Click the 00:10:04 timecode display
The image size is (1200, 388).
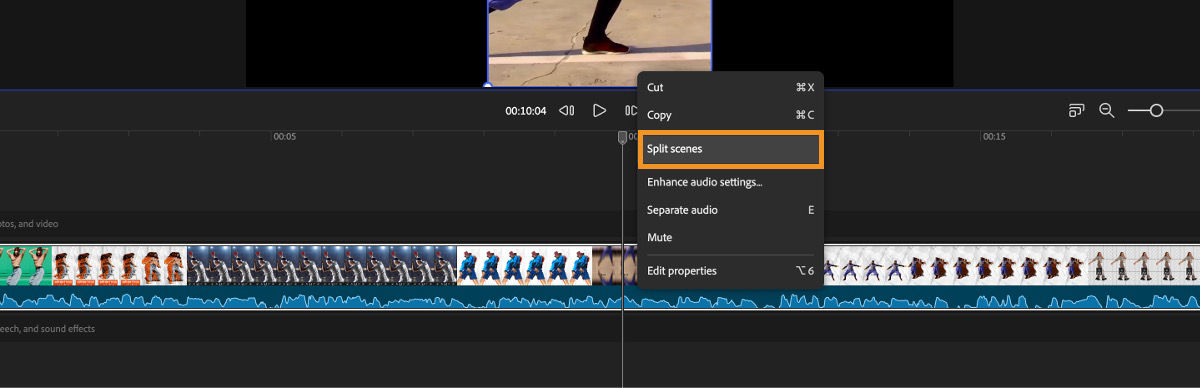click(526, 111)
